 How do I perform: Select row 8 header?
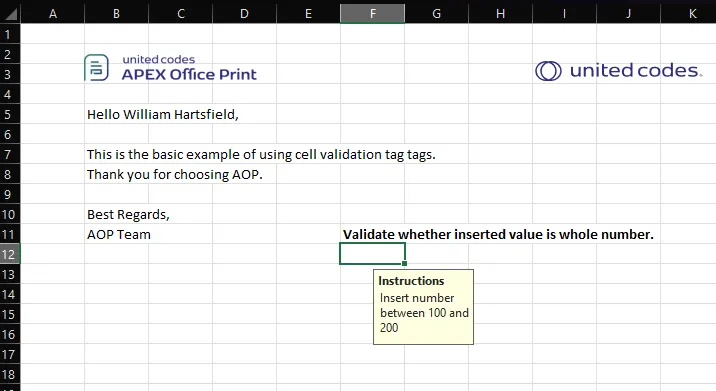click(10, 174)
